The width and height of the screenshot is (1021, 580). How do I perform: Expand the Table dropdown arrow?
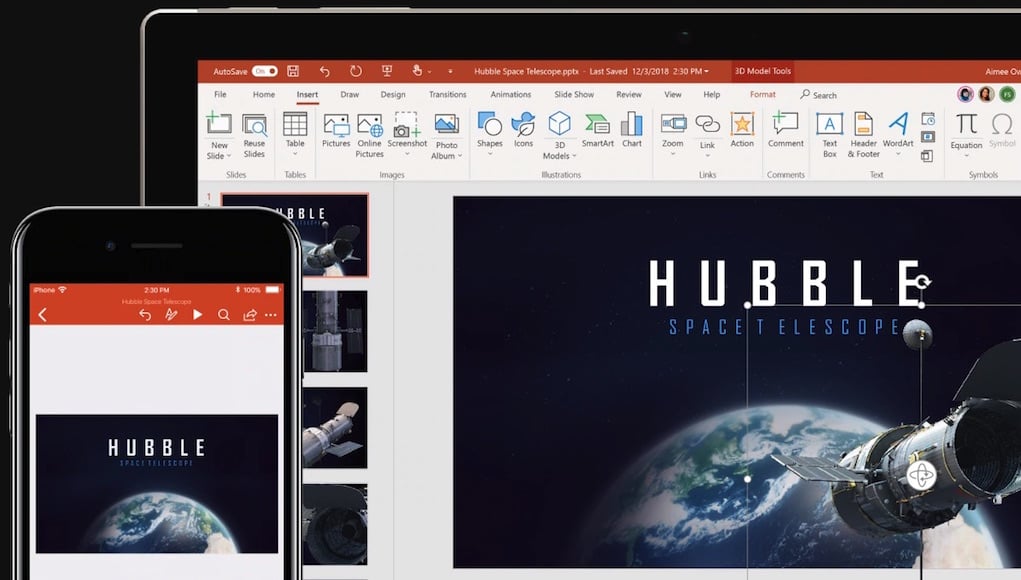295,154
